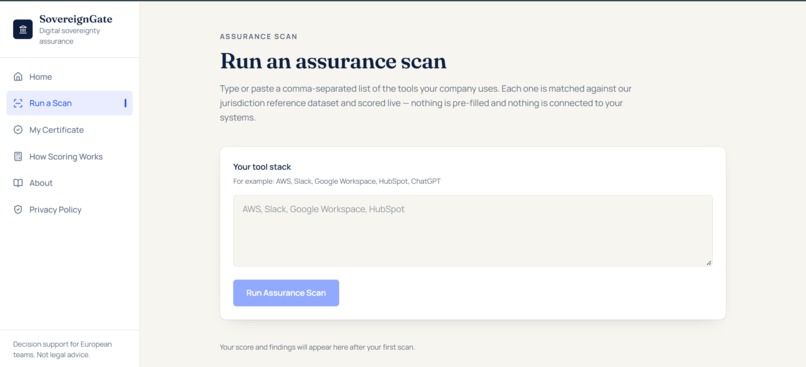Select Run a Scan in sidebar
This screenshot has height=367, width=806.
pyautogui.click(x=69, y=103)
